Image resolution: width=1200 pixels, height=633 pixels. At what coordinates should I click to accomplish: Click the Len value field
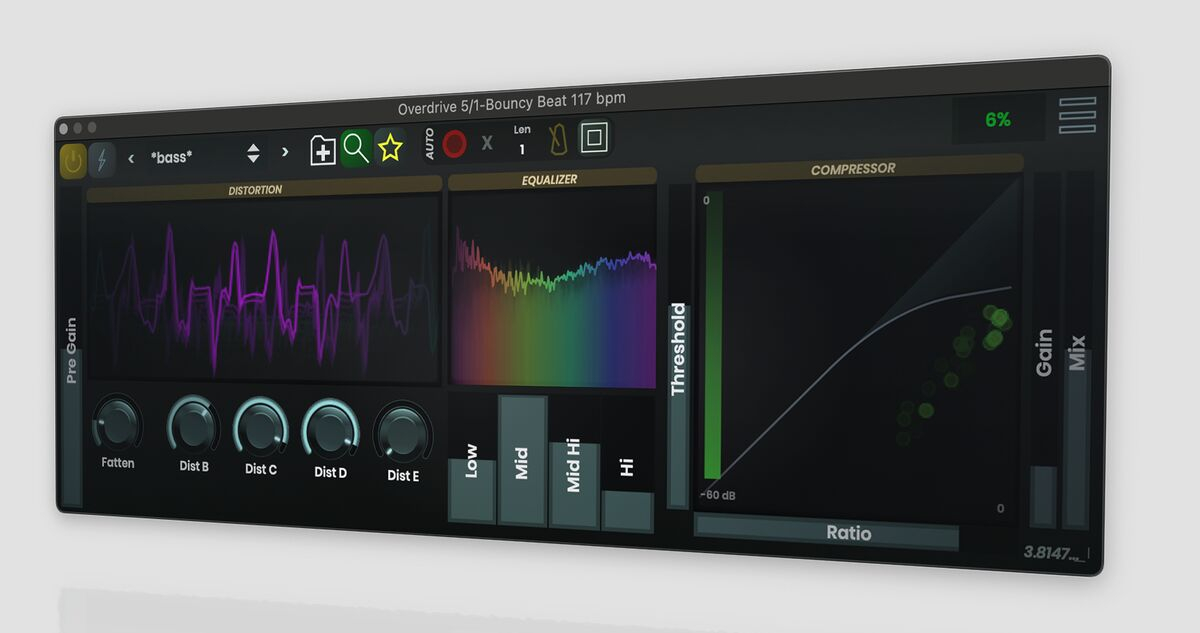[522, 149]
